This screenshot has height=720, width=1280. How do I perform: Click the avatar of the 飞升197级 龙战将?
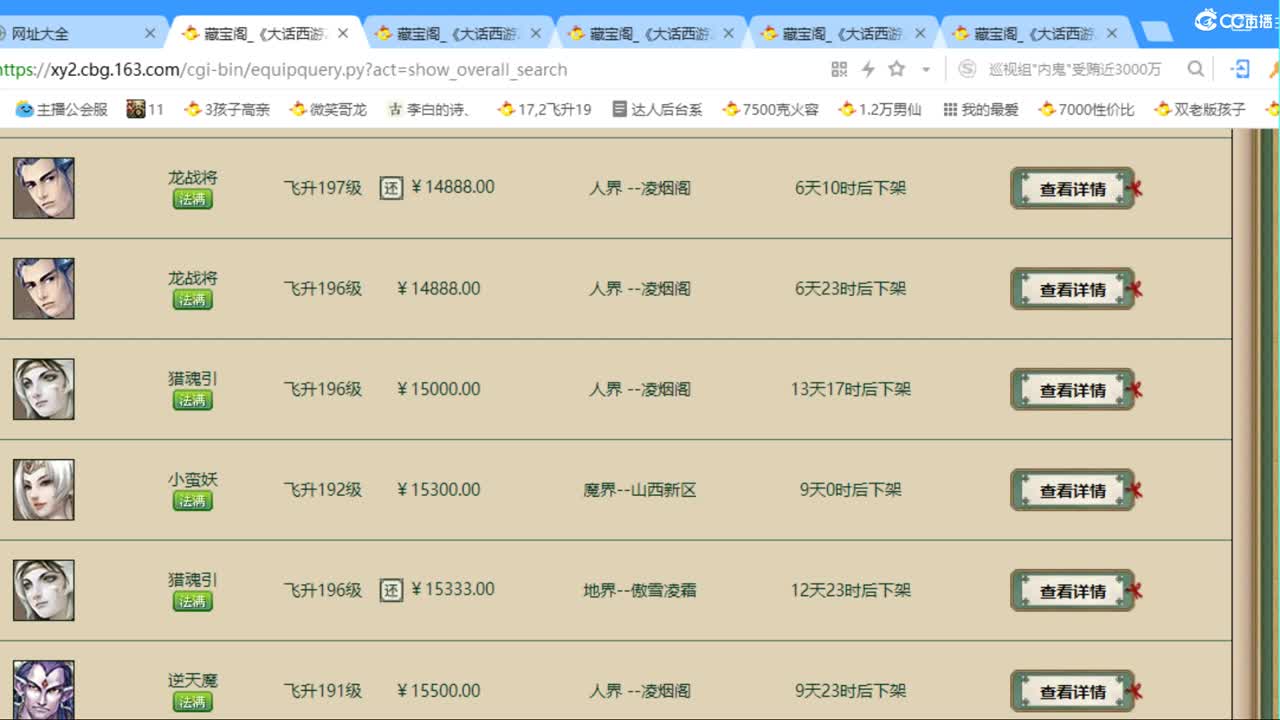click(x=44, y=188)
